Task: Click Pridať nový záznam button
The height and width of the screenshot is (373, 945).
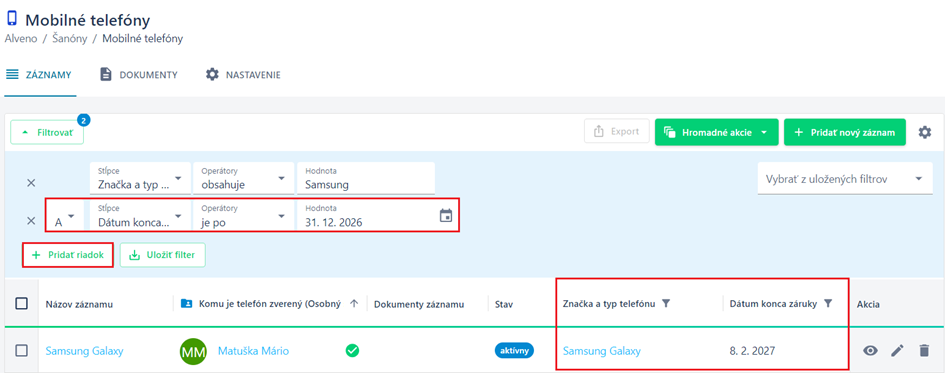Action: pyautogui.click(x=845, y=132)
